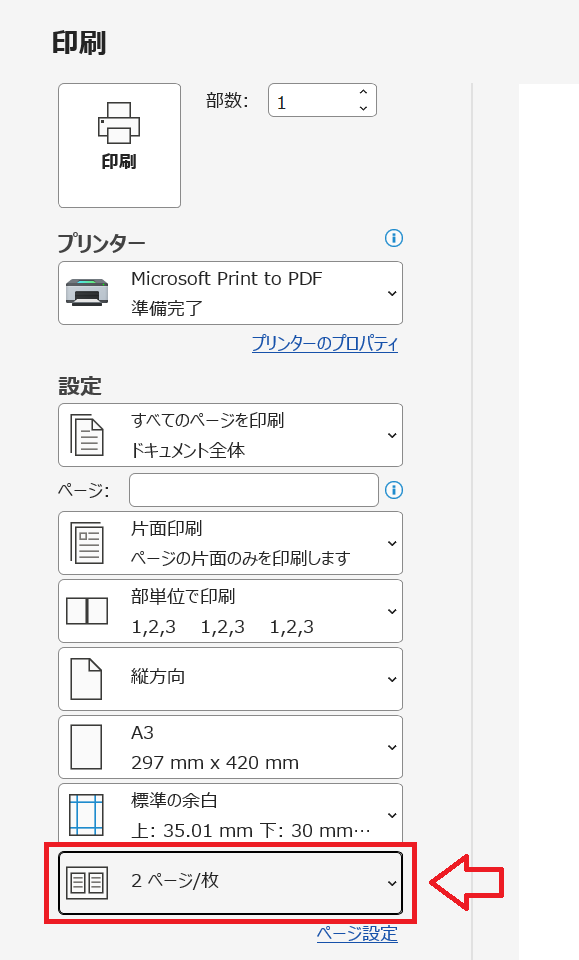The image size is (579, 960).
Task: Click the Microsoft Print to PDF printer icon
Action: (85, 292)
